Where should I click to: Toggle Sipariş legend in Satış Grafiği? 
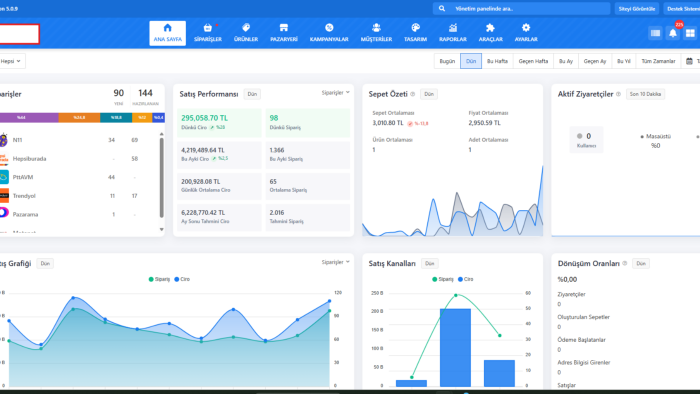[159, 279]
